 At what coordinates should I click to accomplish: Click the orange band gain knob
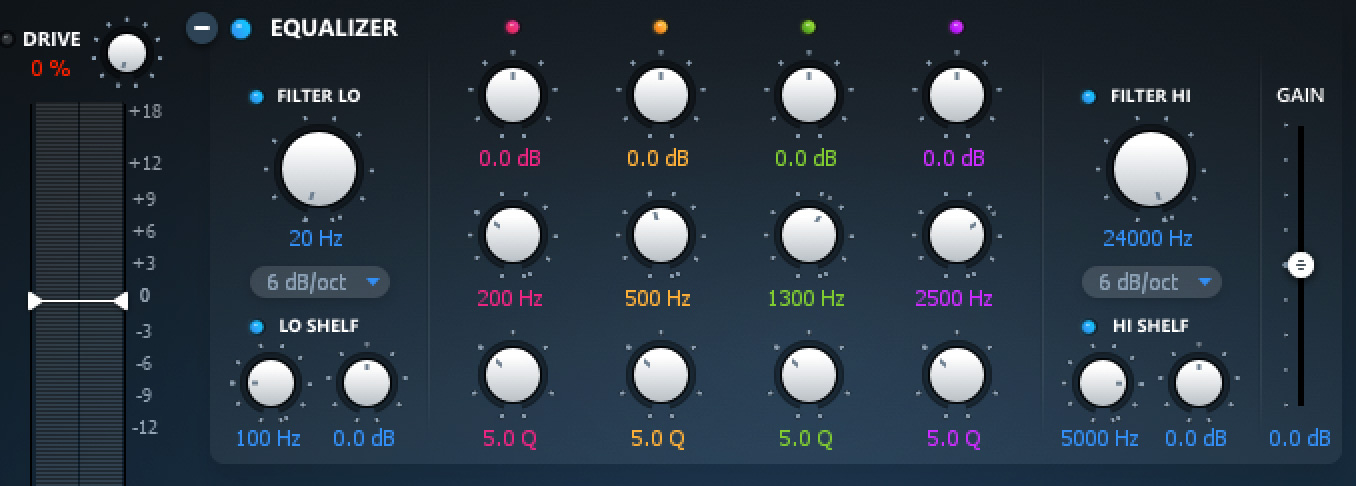(x=661, y=95)
